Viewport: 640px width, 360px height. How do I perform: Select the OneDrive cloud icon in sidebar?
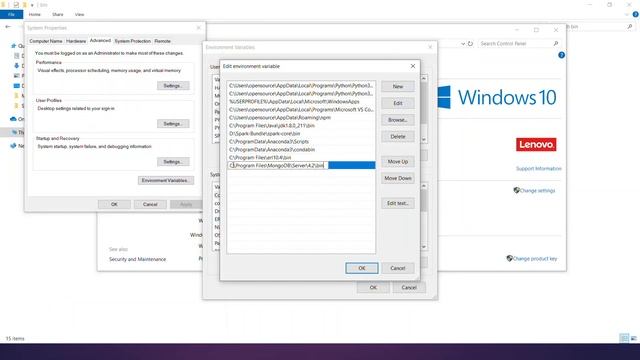[13, 119]
